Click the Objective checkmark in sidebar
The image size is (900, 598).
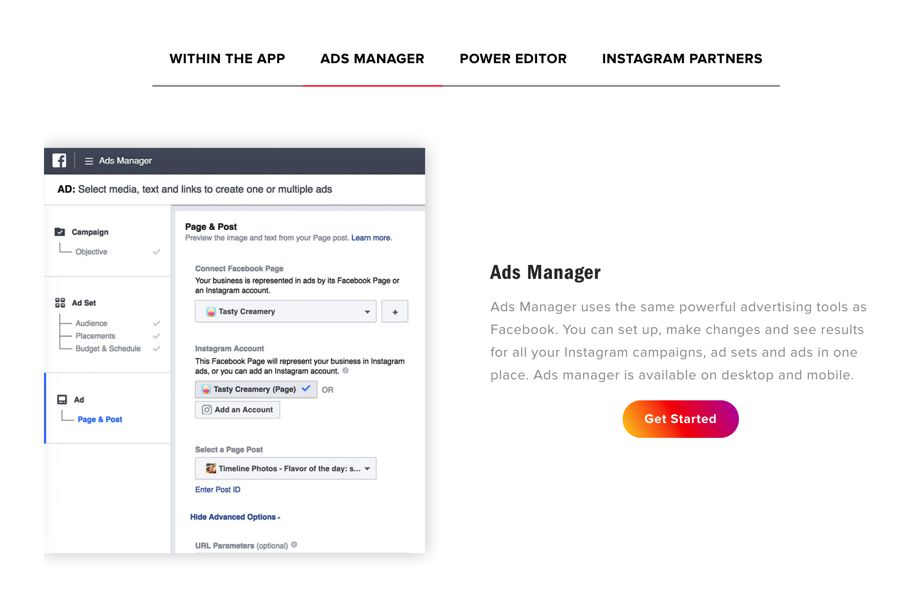tap(156, 252)
